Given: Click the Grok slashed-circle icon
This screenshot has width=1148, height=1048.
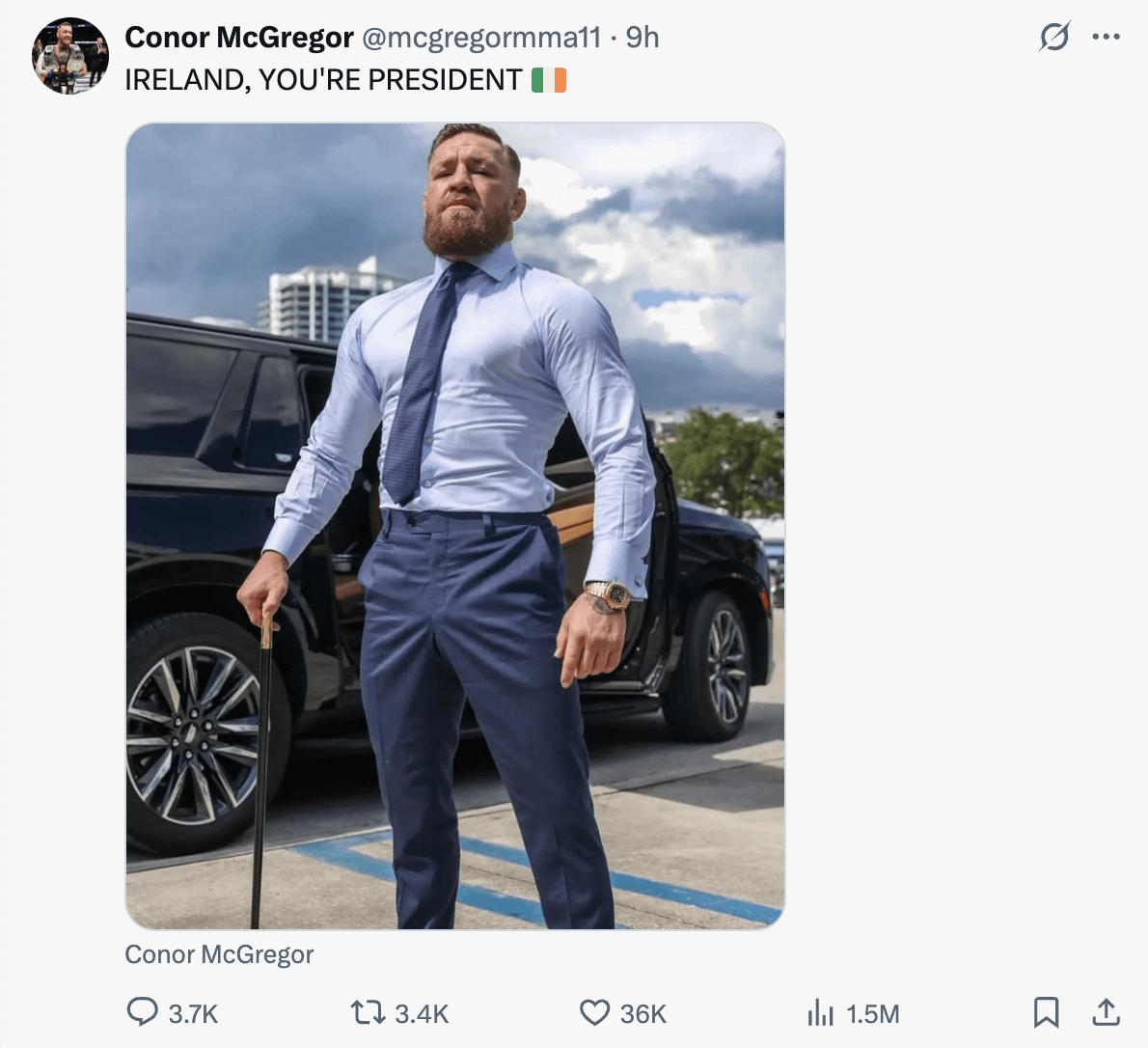Looking at the screenshot, I should [1054, 38].
